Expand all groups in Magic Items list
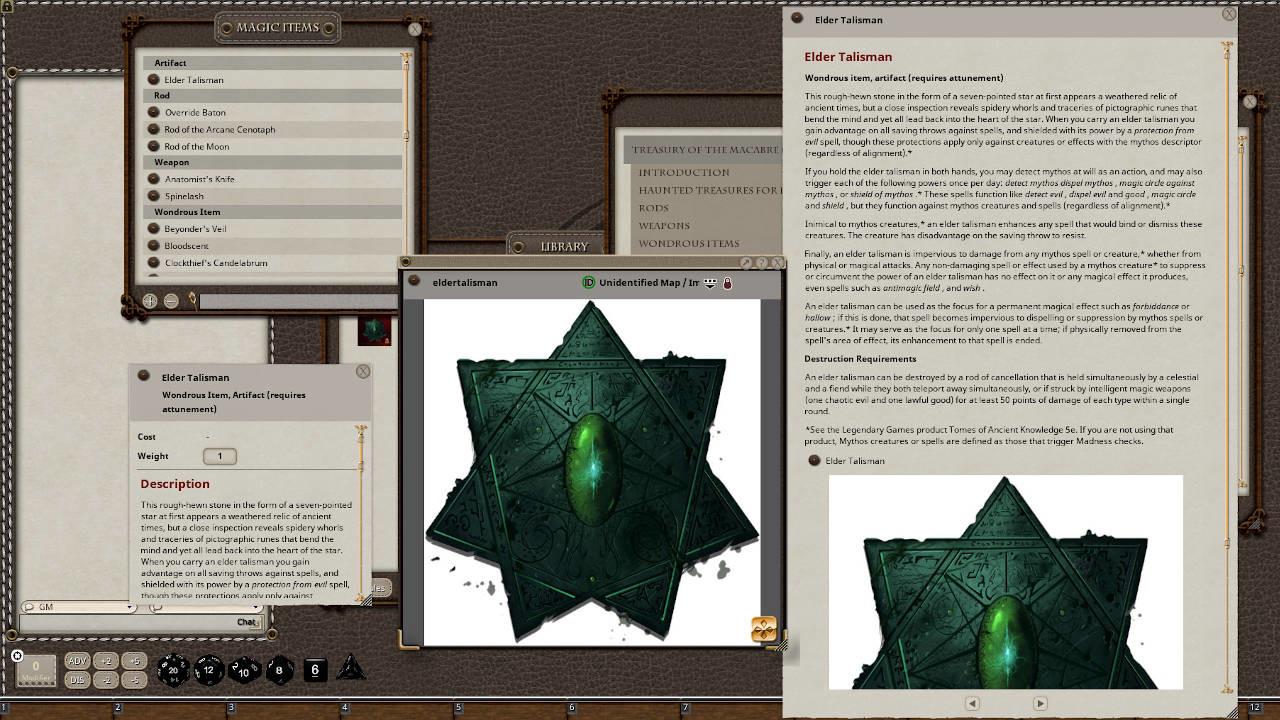Viewport: 1280px width, 720px height. [150, 300]
